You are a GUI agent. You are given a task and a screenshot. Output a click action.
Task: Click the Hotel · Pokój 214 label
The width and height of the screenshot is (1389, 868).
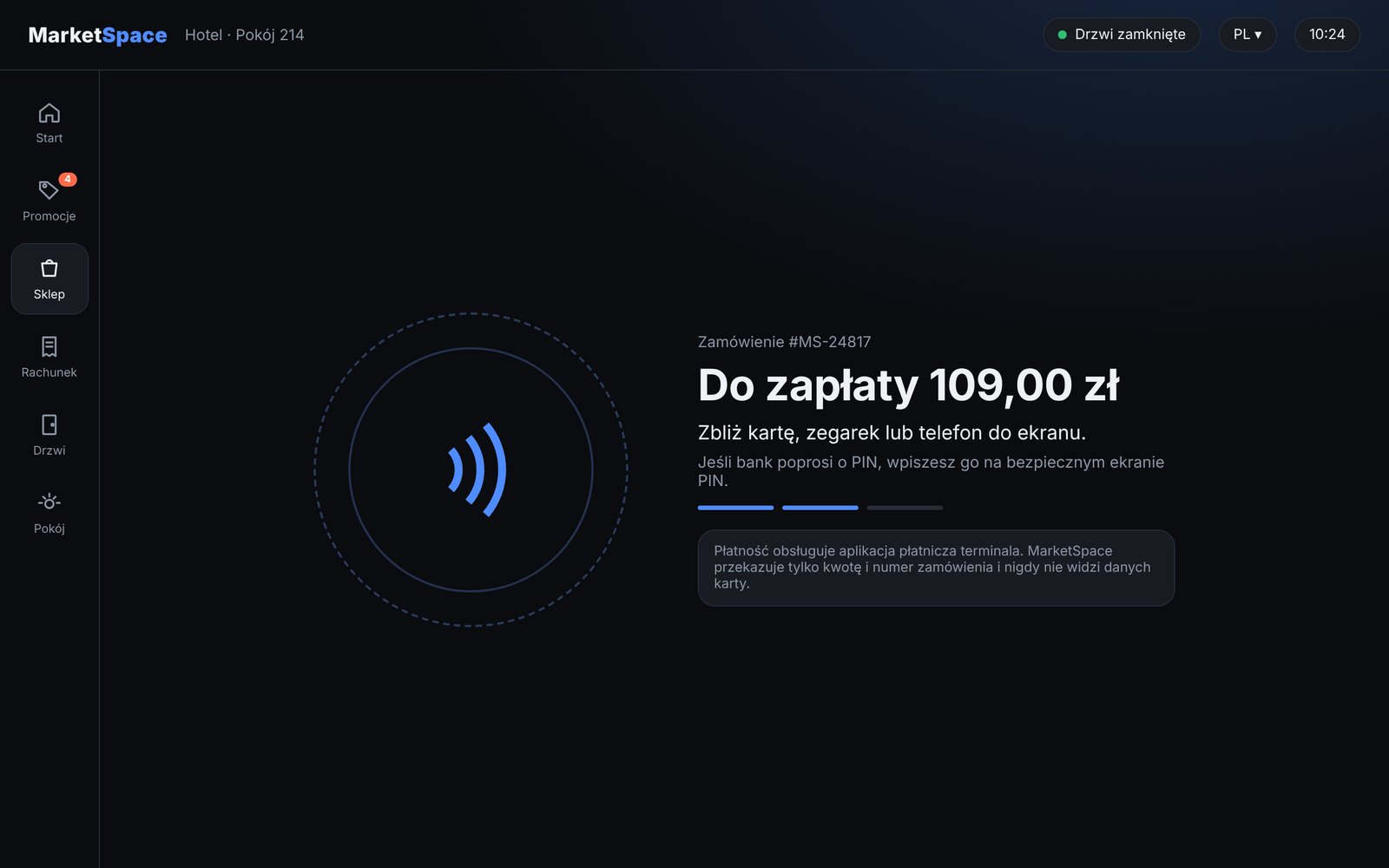click(x=245, y=35)
